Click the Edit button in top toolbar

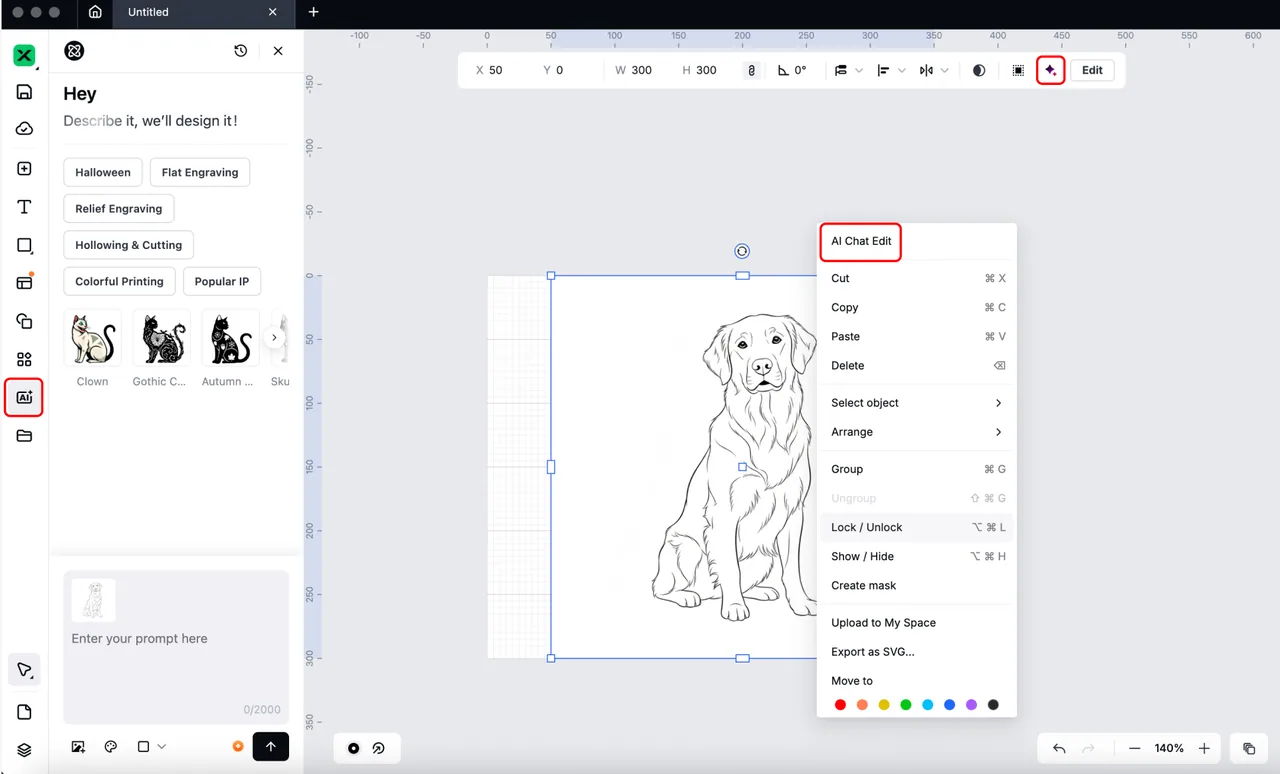[x=1092, y=70]
